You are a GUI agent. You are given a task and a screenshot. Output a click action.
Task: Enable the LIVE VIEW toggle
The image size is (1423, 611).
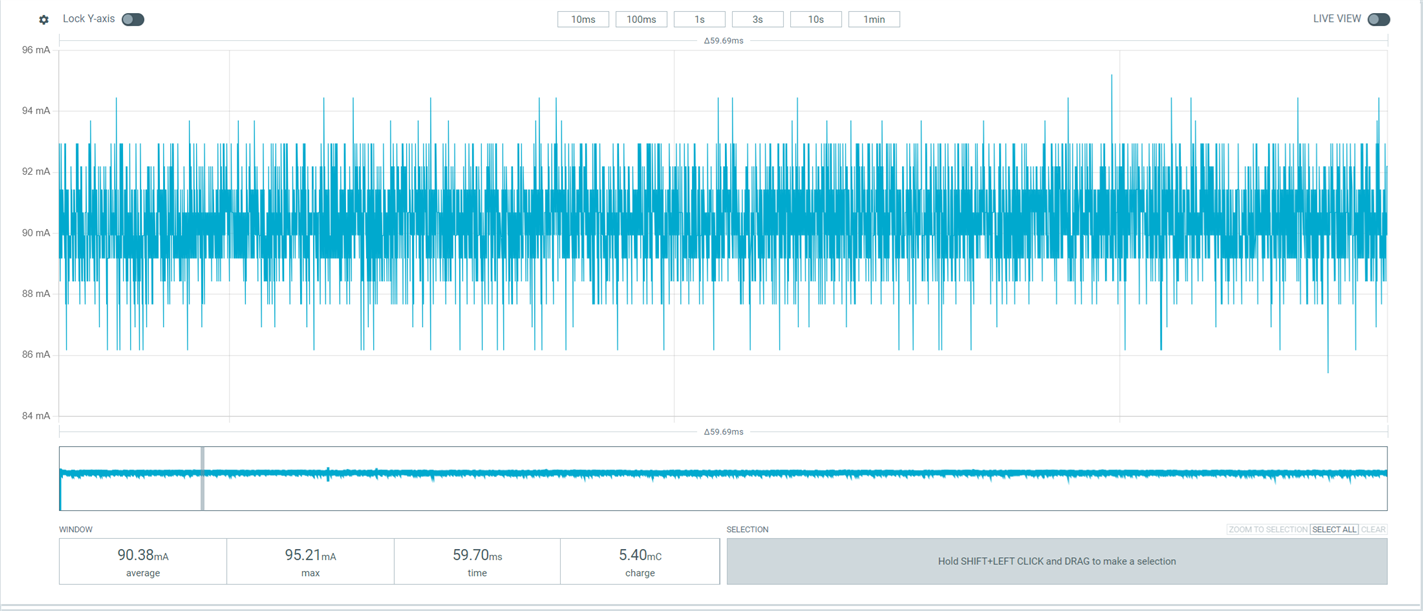coord(1378,20)
